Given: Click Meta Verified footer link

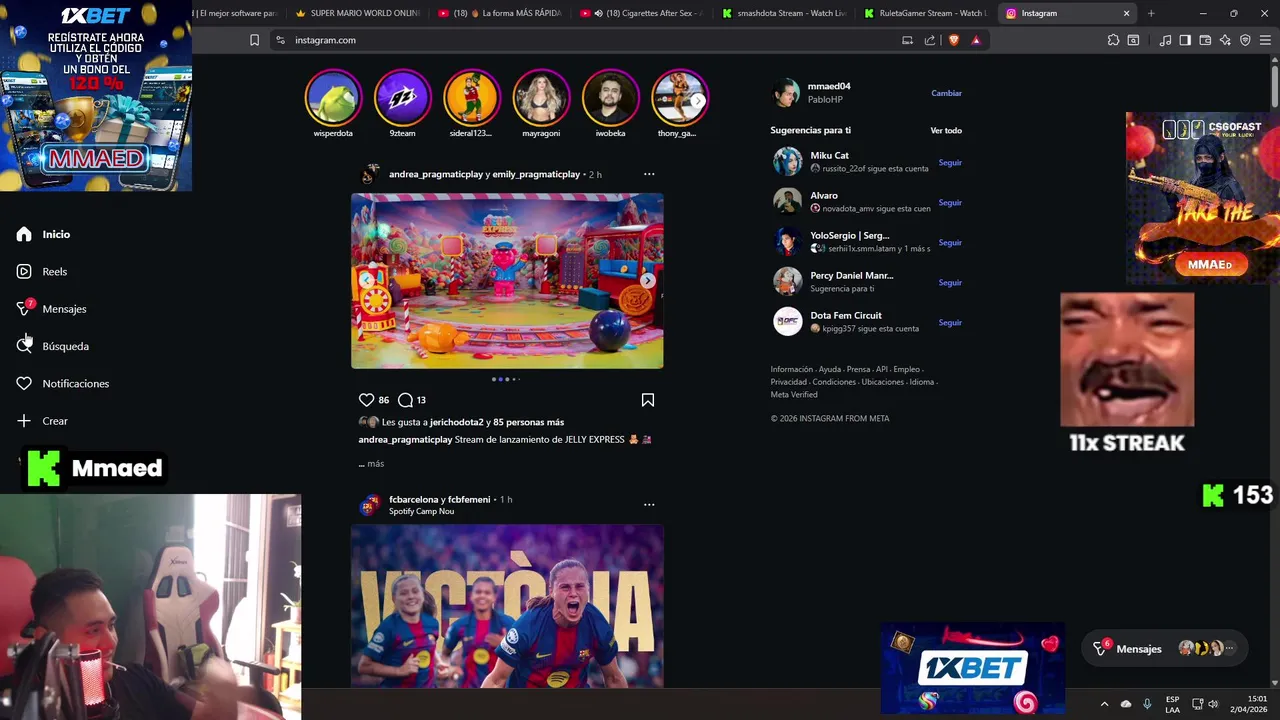Looking at the screenshot, I should point(794,394).
